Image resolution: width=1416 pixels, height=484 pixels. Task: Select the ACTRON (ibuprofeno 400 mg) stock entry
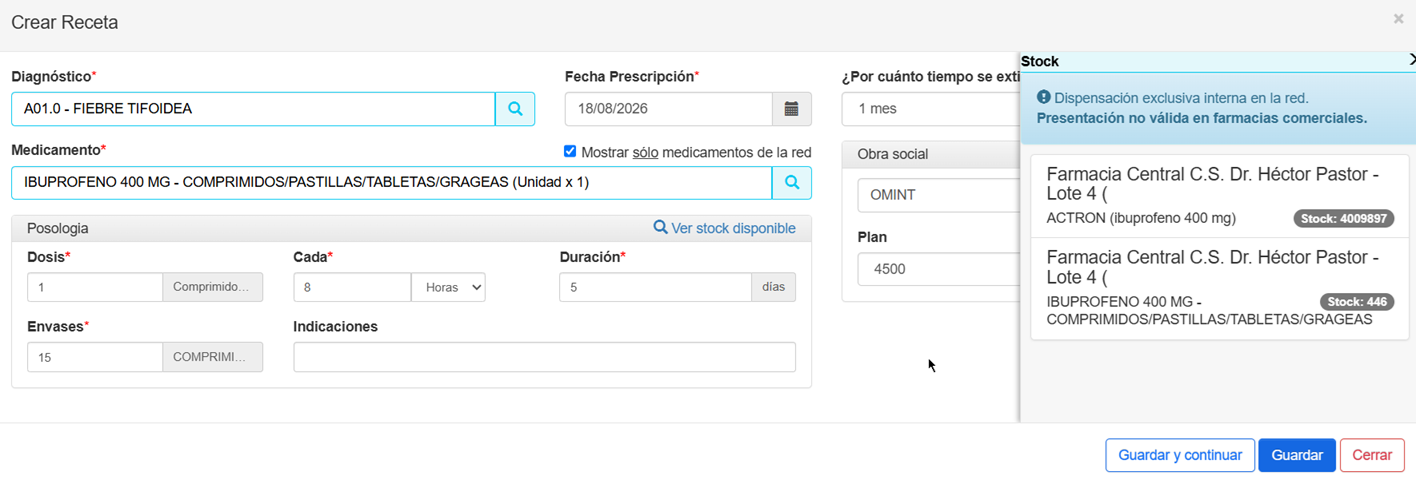1220,196
